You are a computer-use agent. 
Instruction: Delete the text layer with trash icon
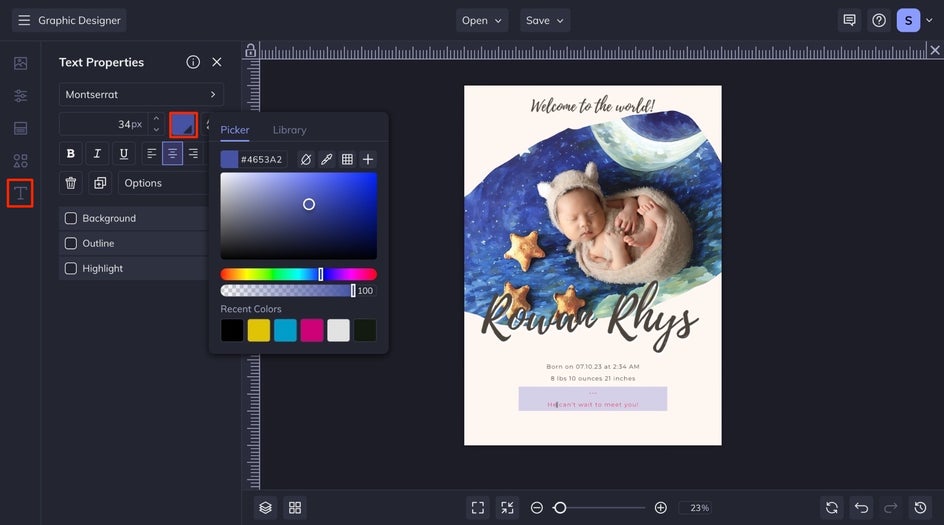tap(70, 183)
